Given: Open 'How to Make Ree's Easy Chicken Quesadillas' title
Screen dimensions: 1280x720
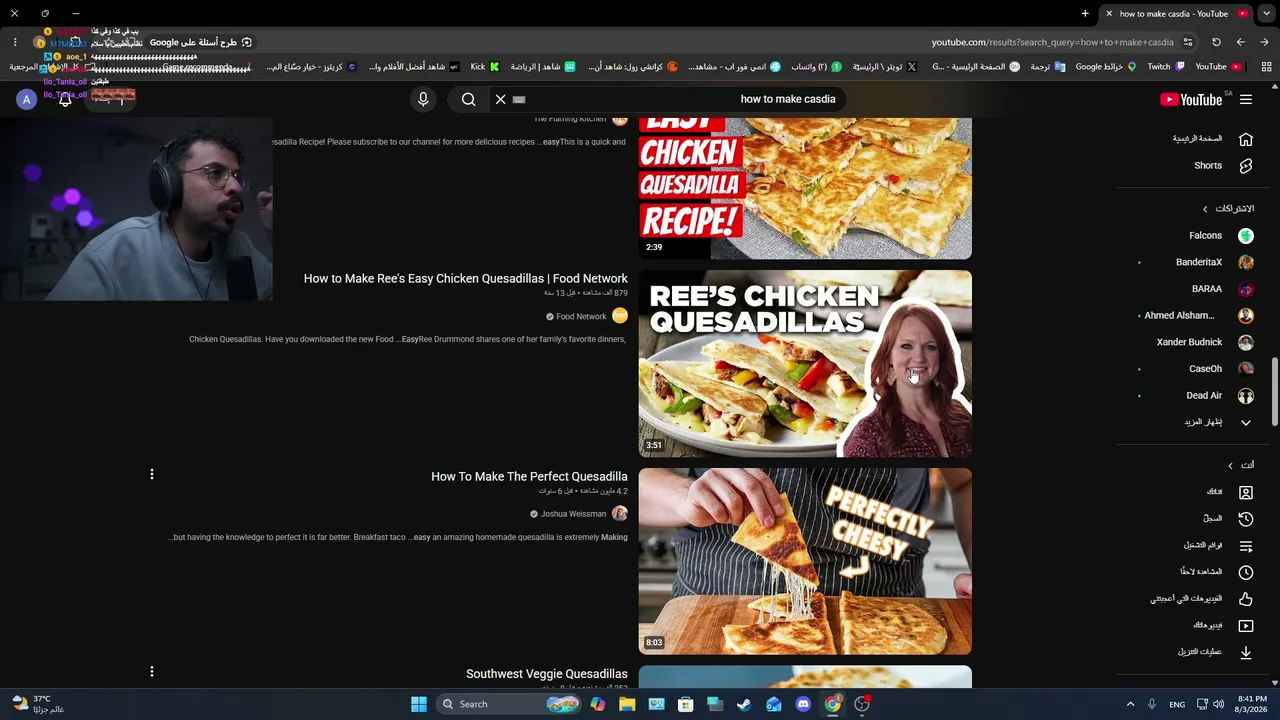Looking at the screenshot, I should pos(466,279).
